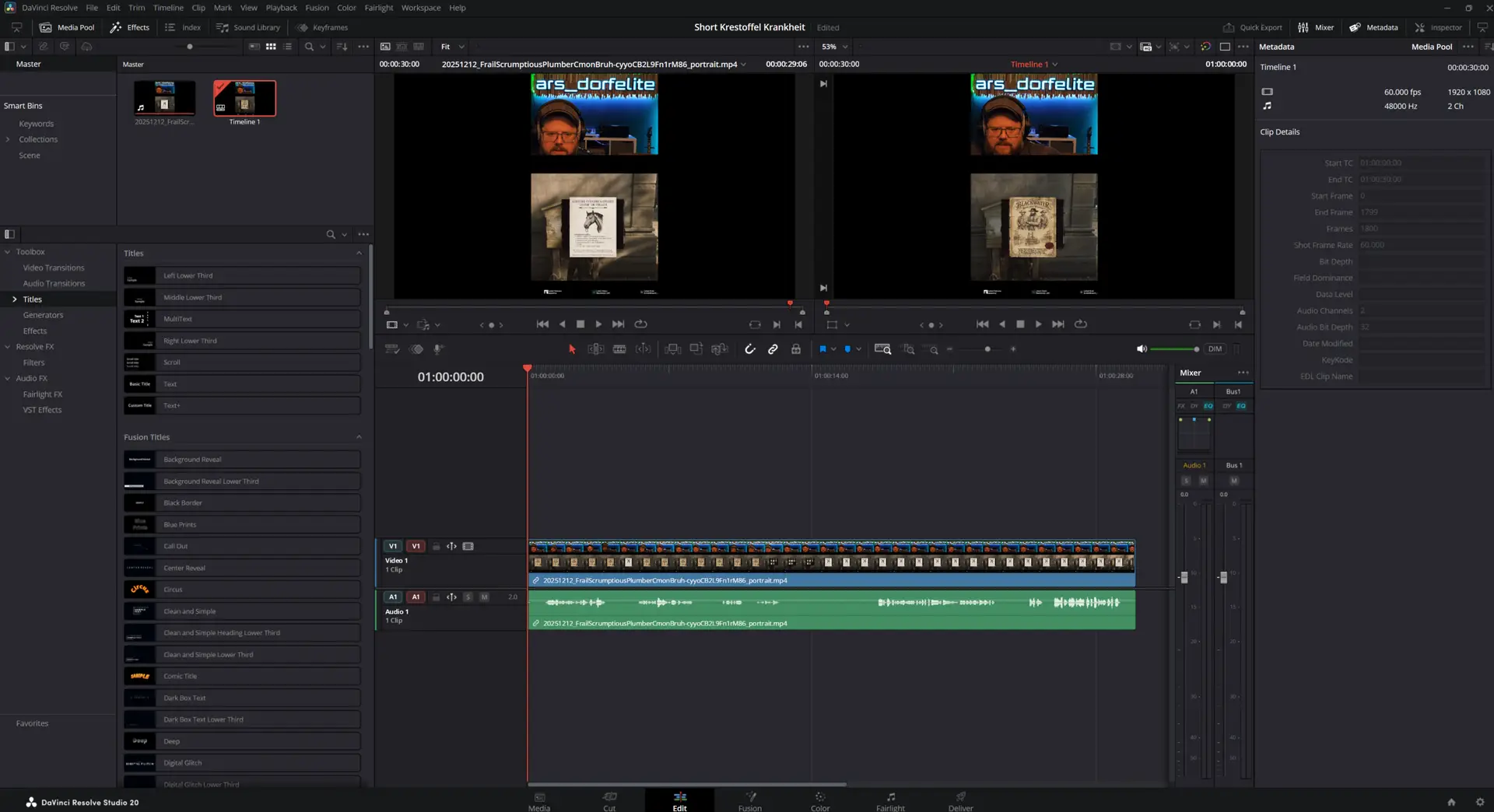Toggle loop playback in timeline viewer
This screenshot has height=812, width=1494.
click(1081, 324)
